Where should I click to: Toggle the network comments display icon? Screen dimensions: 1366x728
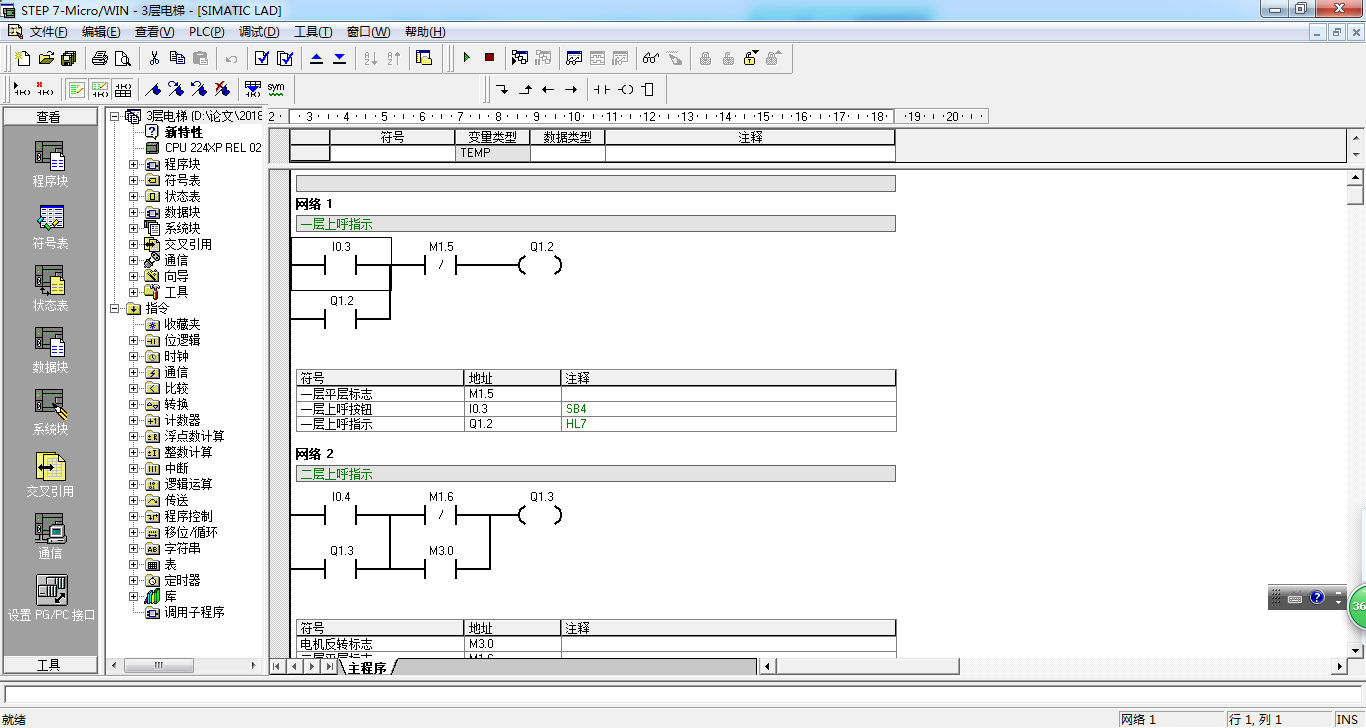click(x=99, y=89)
